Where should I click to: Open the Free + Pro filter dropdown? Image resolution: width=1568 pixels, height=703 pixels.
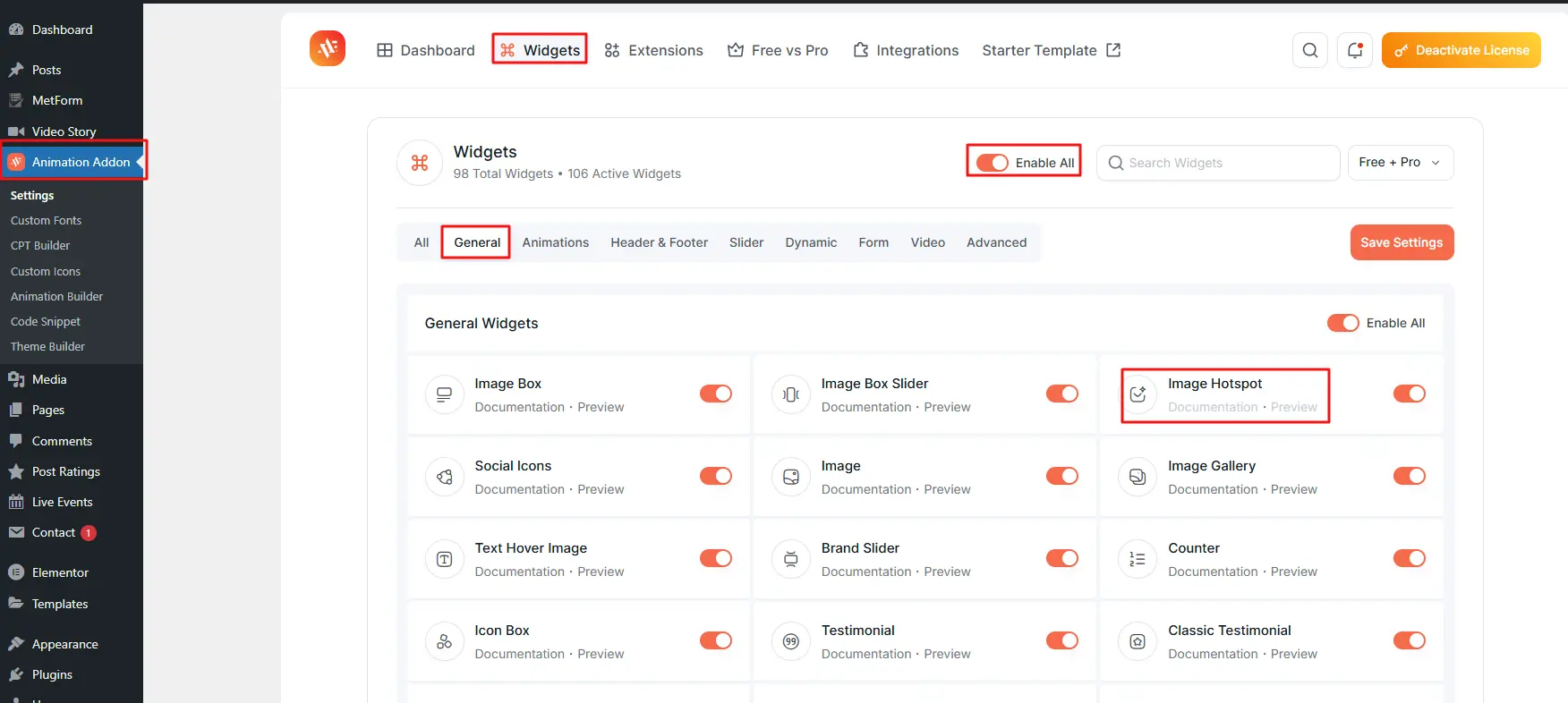[1401, 163]
